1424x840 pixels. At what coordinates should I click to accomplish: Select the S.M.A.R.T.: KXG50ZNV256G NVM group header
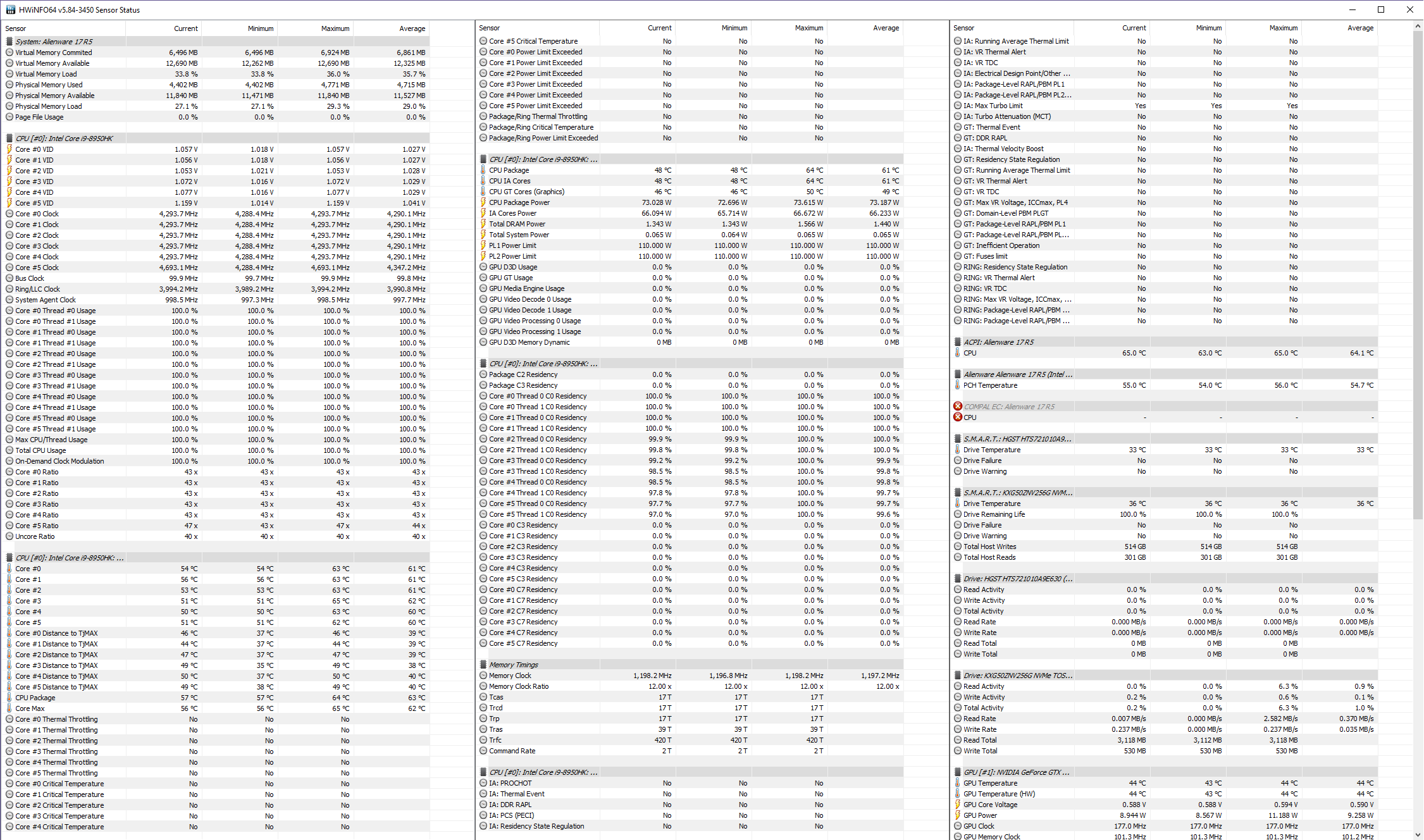click(x=1165, y=493)
